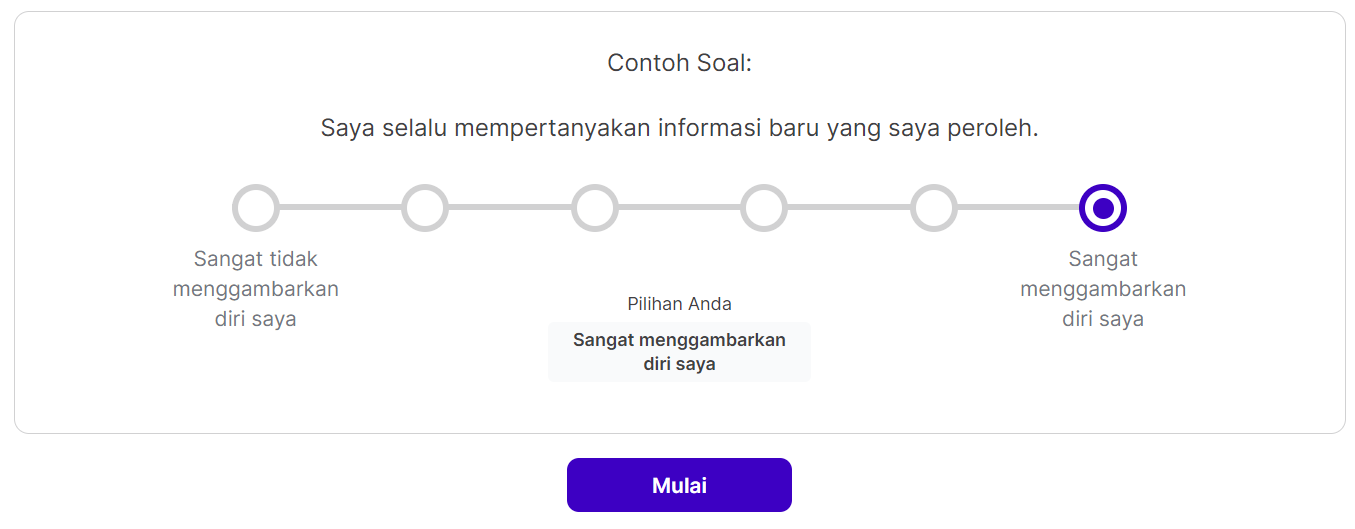
Task: Click the left label Sangat tidak menggambarkan diri saya
Action: point(256,289)
